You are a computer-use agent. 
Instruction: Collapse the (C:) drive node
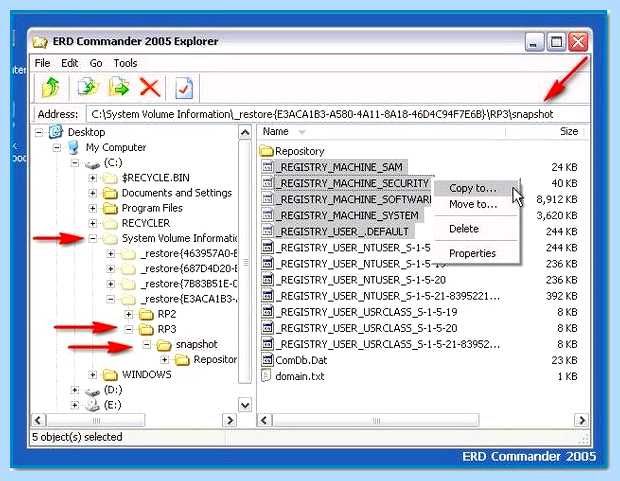click(75, 163)
